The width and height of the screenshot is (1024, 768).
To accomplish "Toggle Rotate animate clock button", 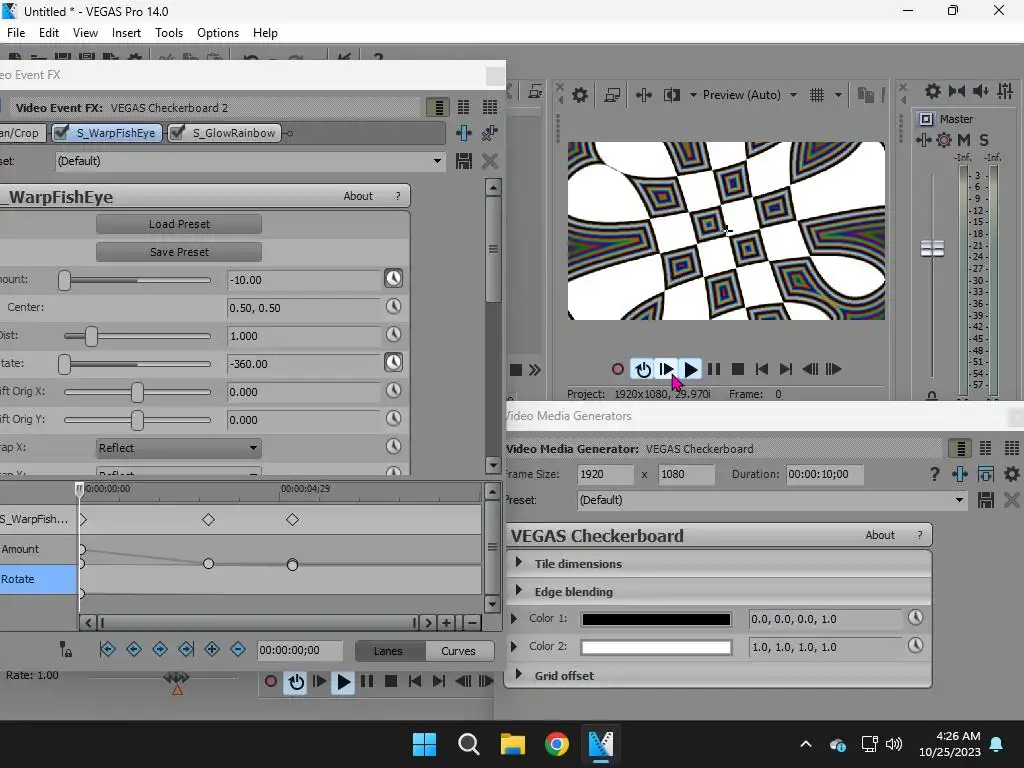I will click(393, 362).
